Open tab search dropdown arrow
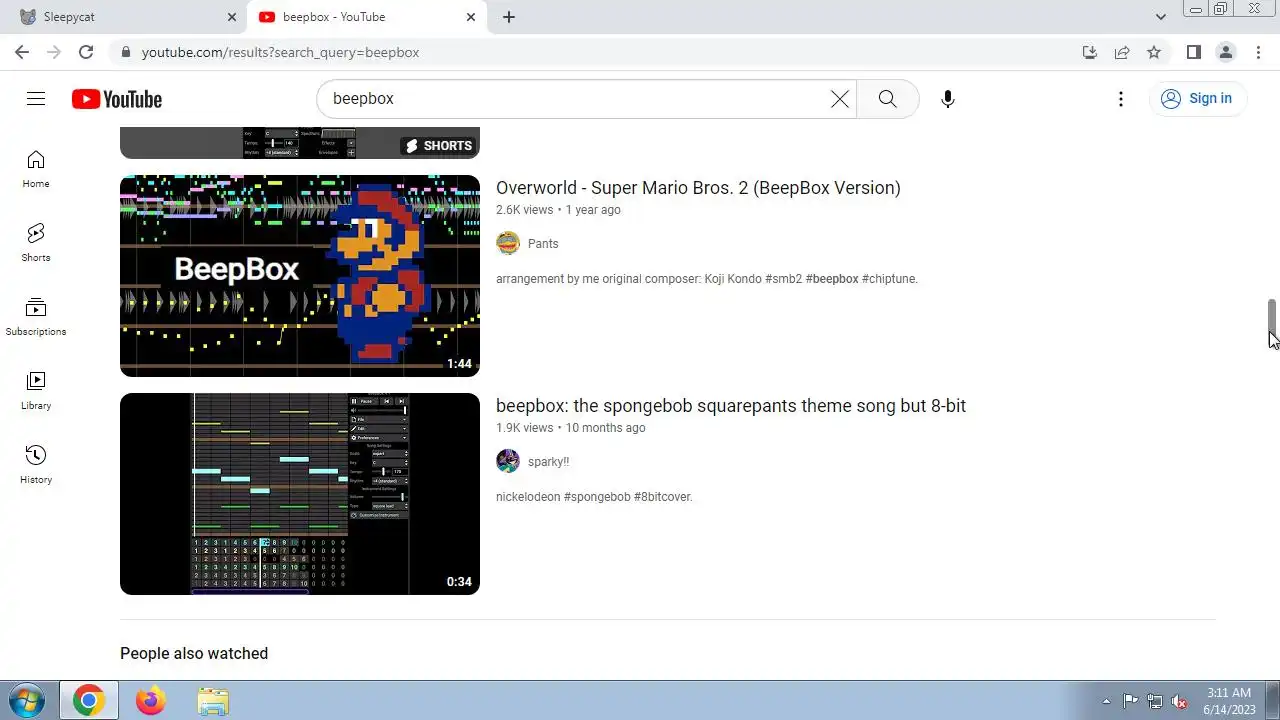The image size is (1280, 720). pos(1160,17)
